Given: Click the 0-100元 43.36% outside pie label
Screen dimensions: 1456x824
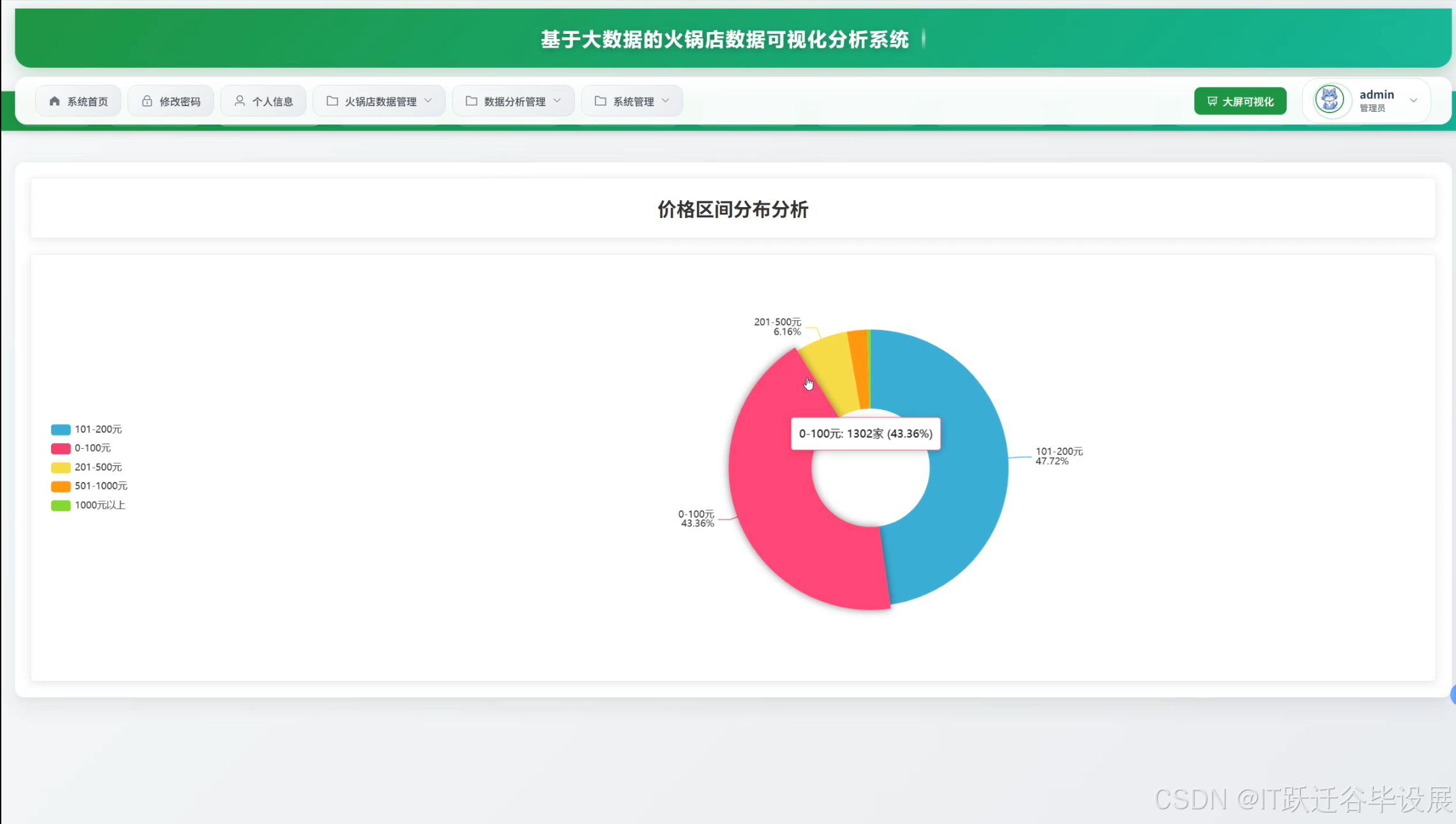Looking at the screenshot, I should (696, 518).
